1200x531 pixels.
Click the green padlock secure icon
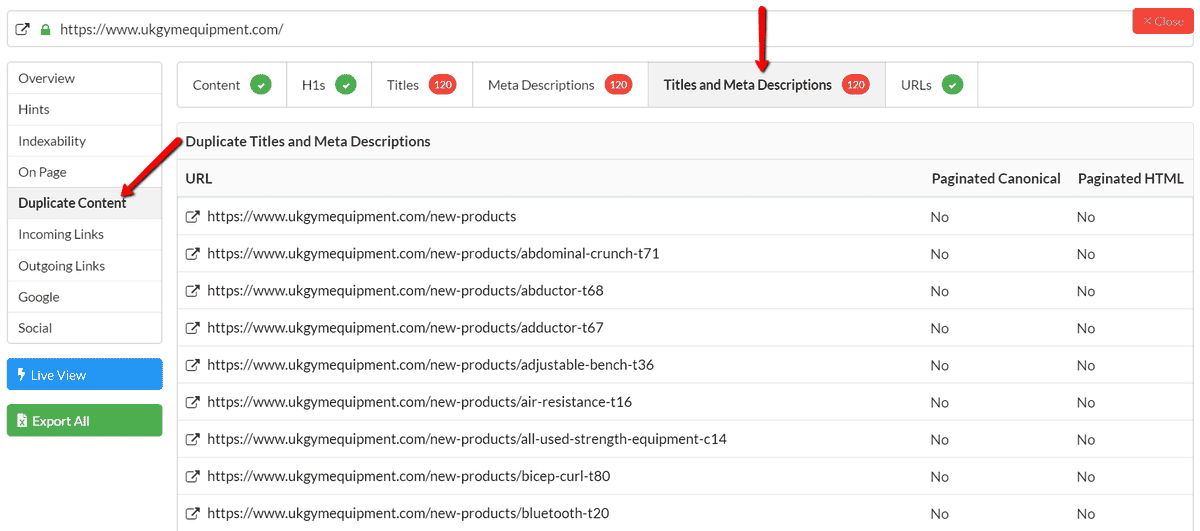(x=45, y=30)
